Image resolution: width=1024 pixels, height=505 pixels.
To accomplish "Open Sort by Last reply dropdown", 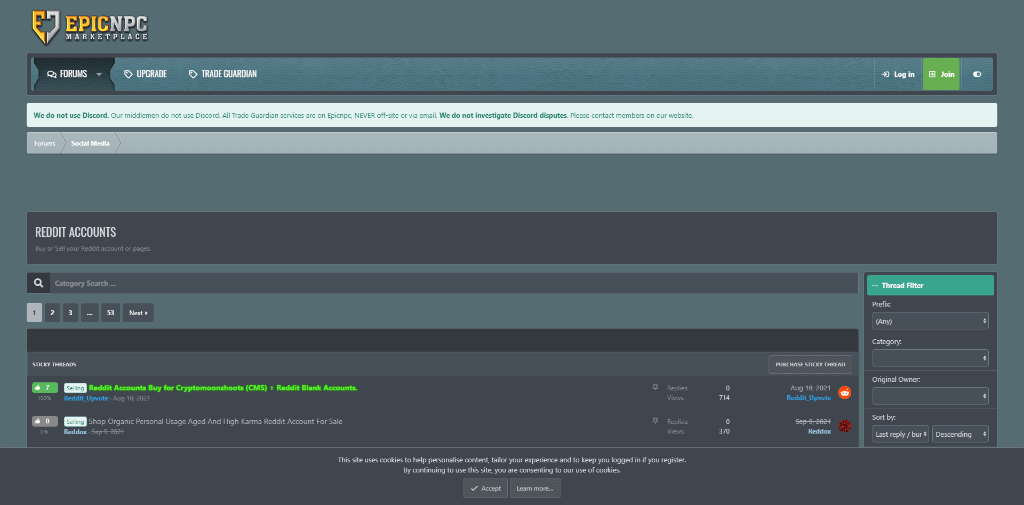I will [x=901, y=434].
